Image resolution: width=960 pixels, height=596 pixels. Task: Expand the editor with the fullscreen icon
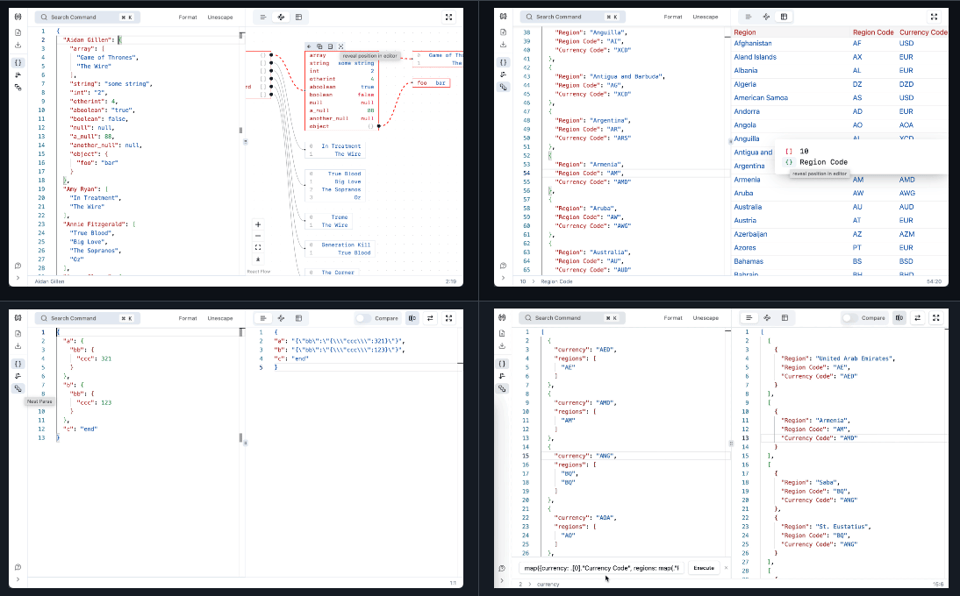click(451, 16)
